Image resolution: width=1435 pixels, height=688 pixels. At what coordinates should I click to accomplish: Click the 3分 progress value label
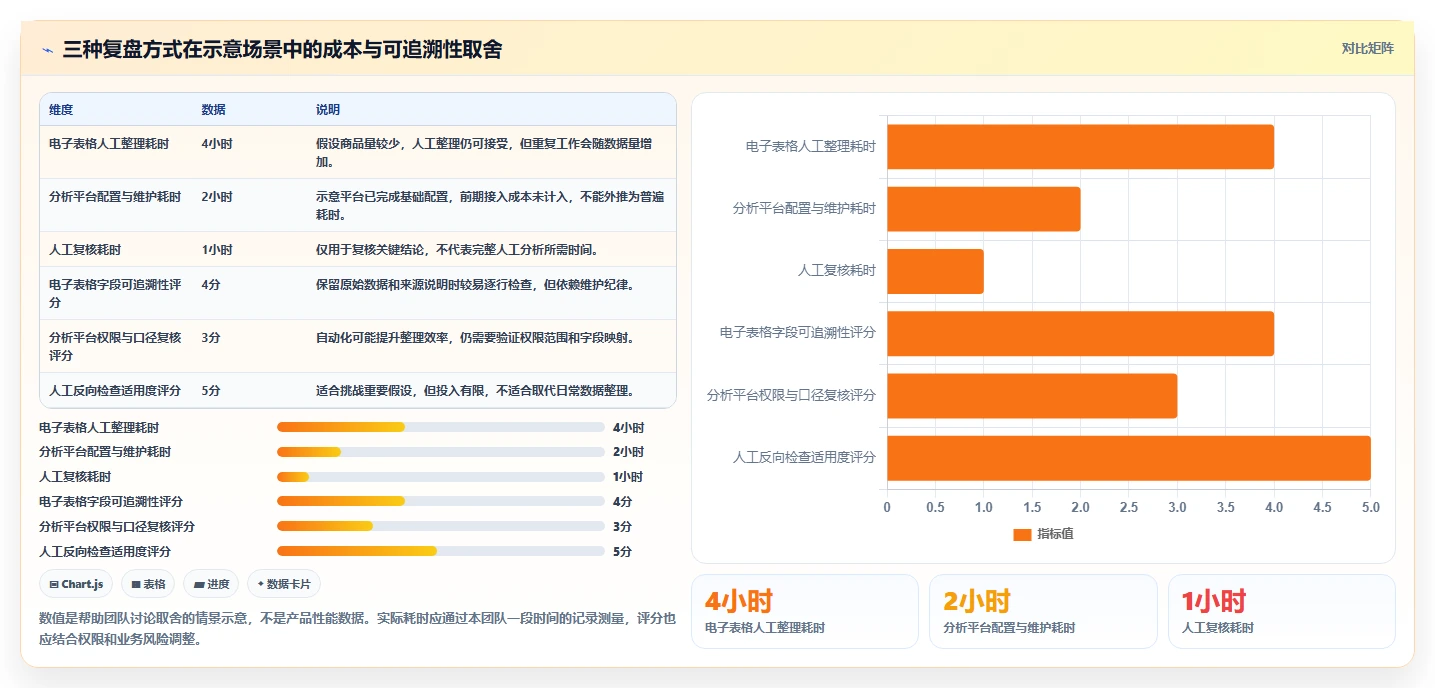coord(622,526)
